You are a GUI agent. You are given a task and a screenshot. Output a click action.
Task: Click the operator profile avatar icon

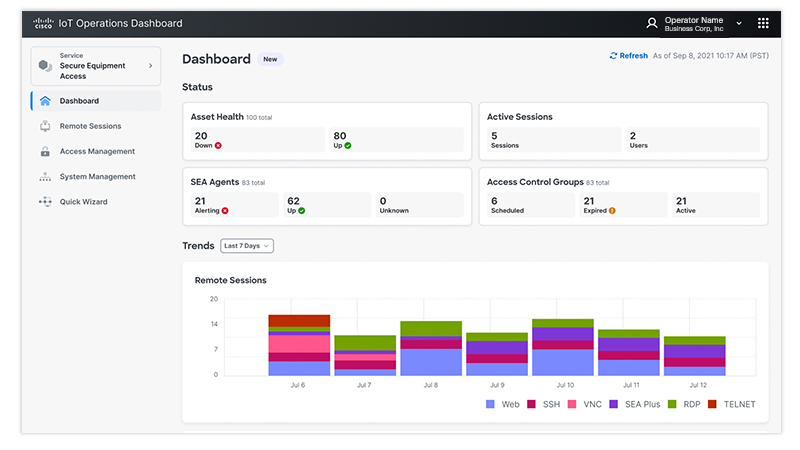652,23
